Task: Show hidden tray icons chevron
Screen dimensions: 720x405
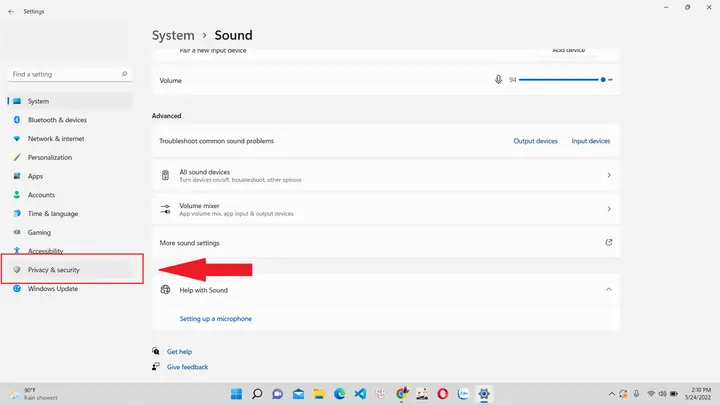Action: pos(612,394)
